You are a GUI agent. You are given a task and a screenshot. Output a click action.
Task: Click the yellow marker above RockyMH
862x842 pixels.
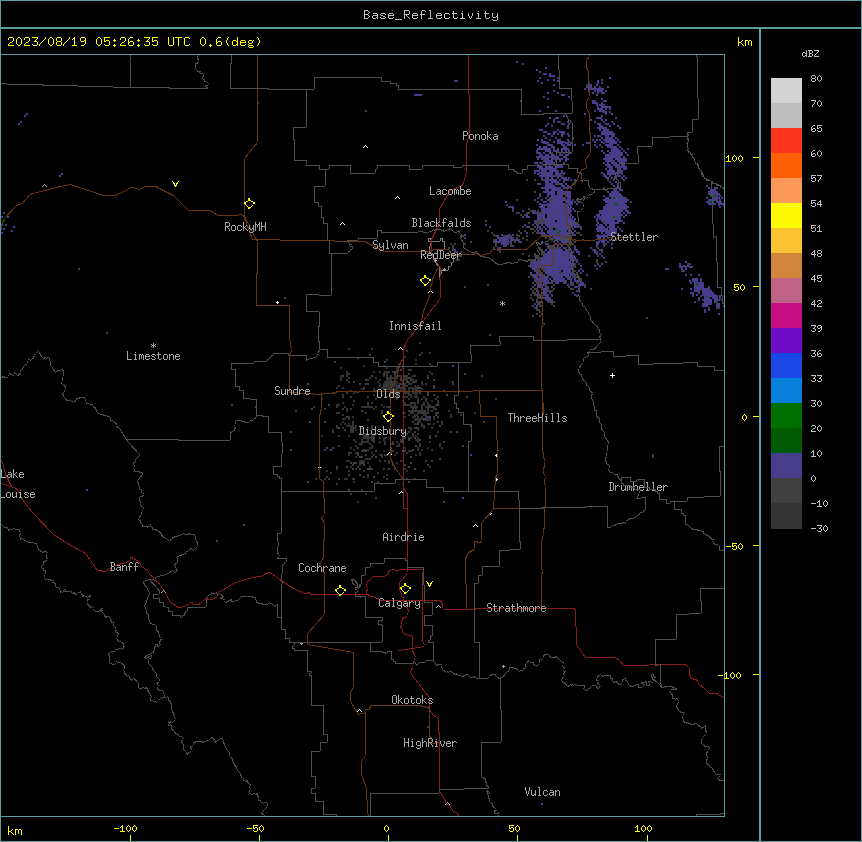(249, 204)
